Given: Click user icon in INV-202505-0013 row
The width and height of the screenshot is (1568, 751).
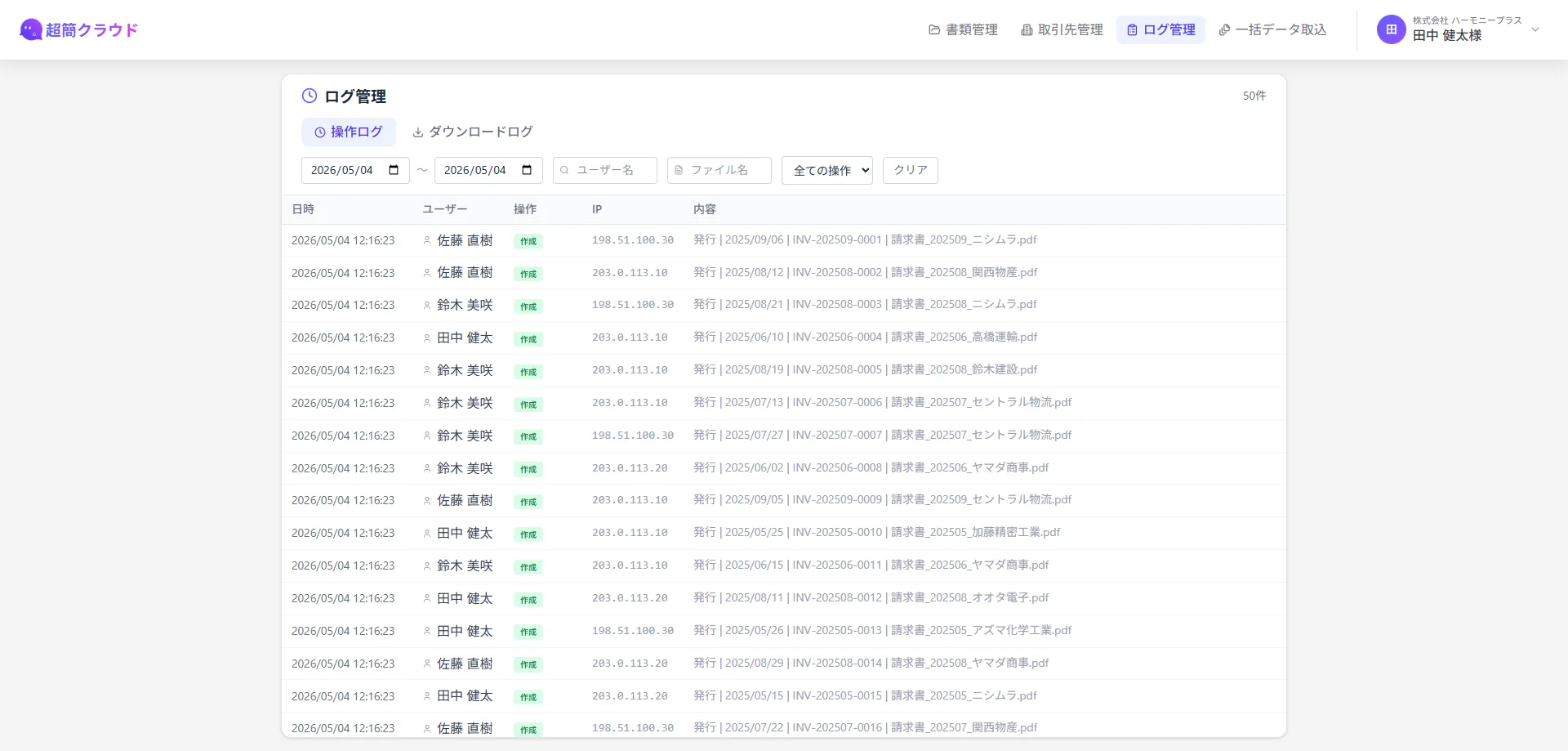Looking at the screenshot, I should (x=427, y=632).
